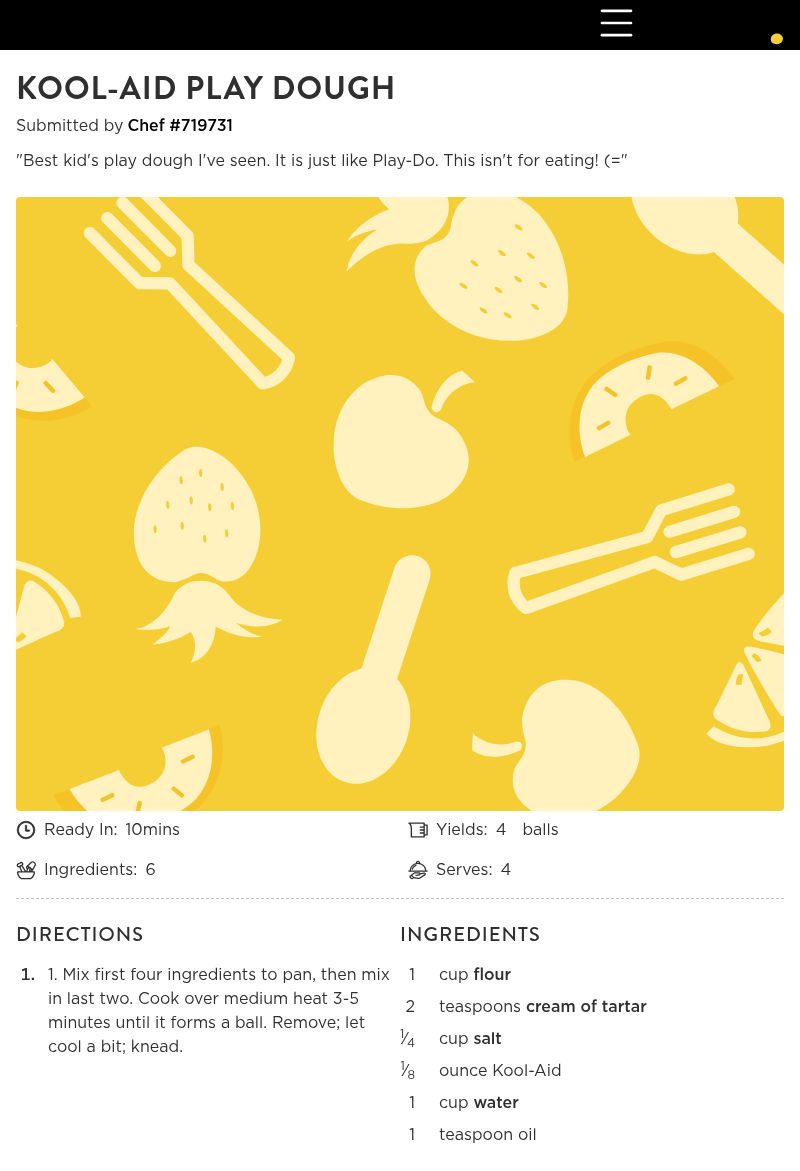
Task: Click the Directions heading
Action: coord(80,935)
